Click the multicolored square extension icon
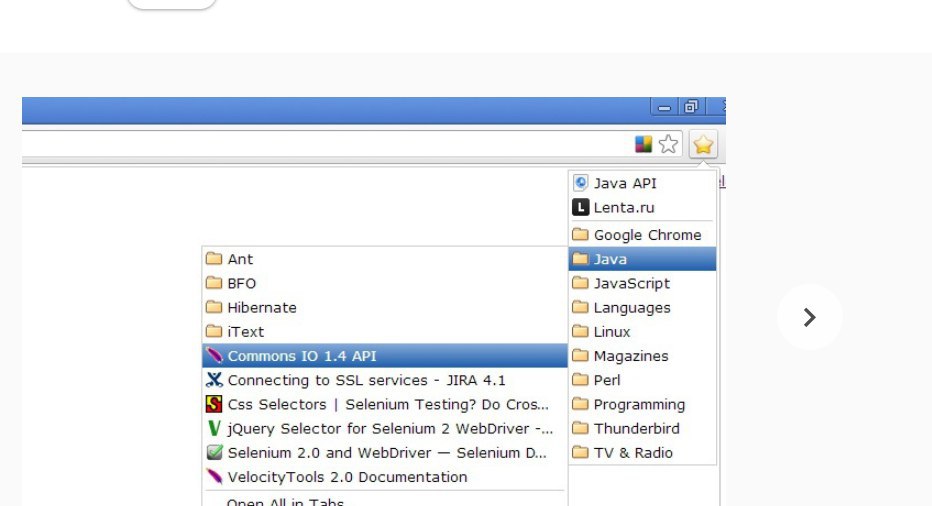 643,144
